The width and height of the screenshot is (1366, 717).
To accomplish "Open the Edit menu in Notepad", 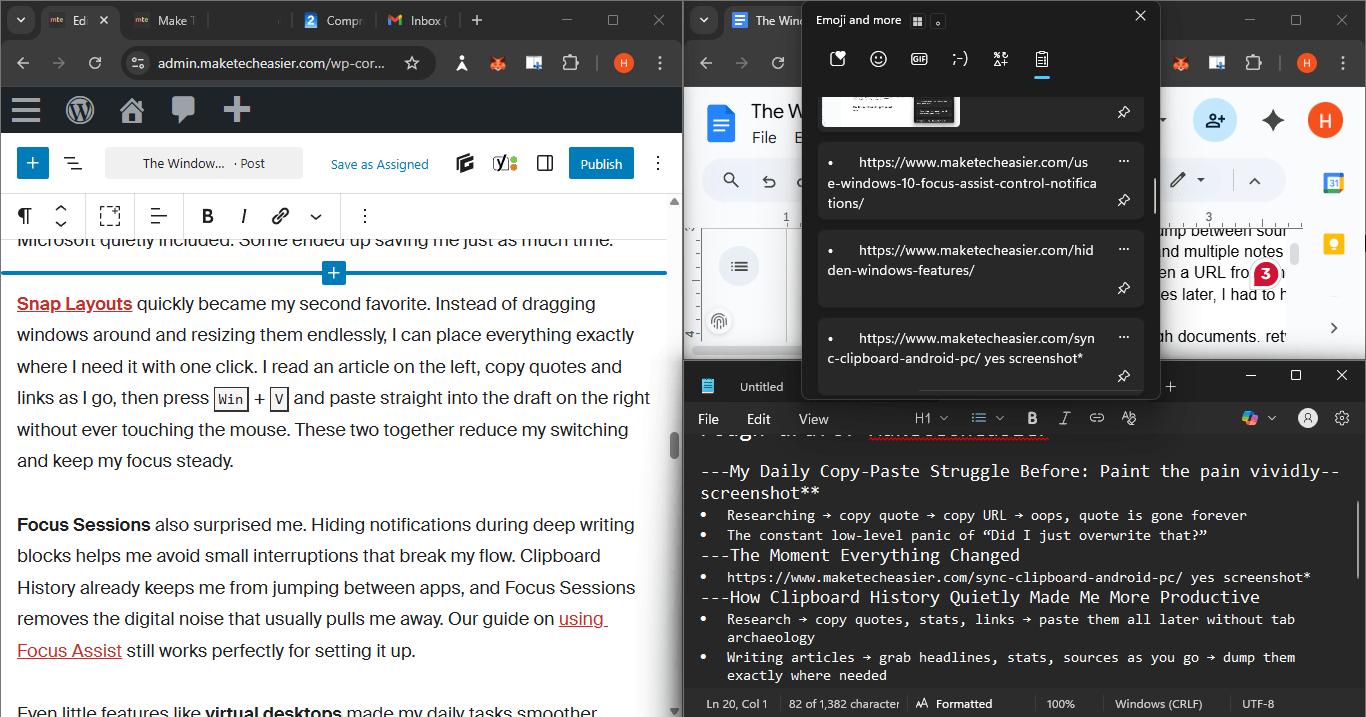I will click(759, 419).
